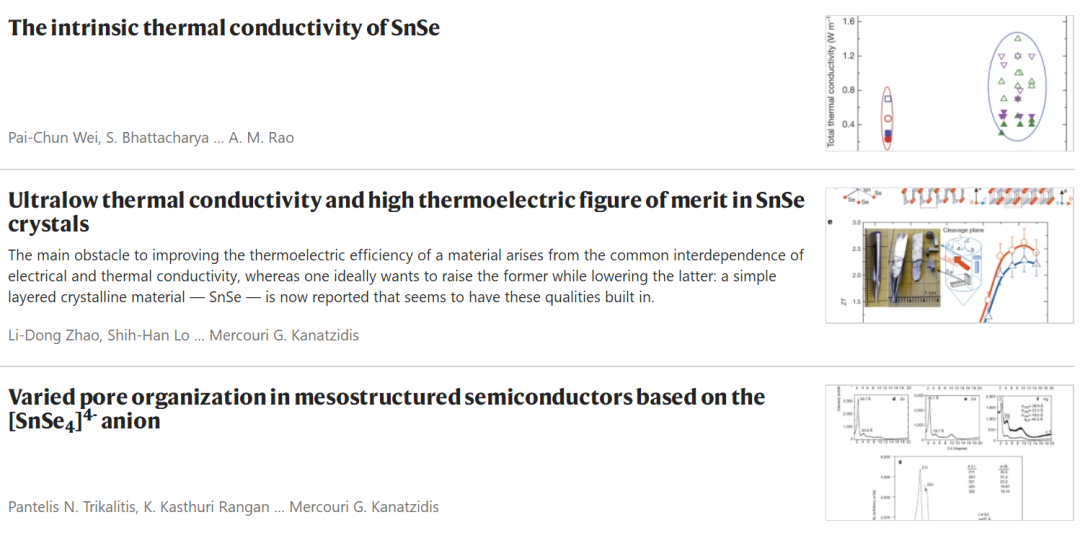Viewport: 1080px width, 533px height.
Task: Click the SnSe crystals ZT figure thumbnail
Action: 950,255
